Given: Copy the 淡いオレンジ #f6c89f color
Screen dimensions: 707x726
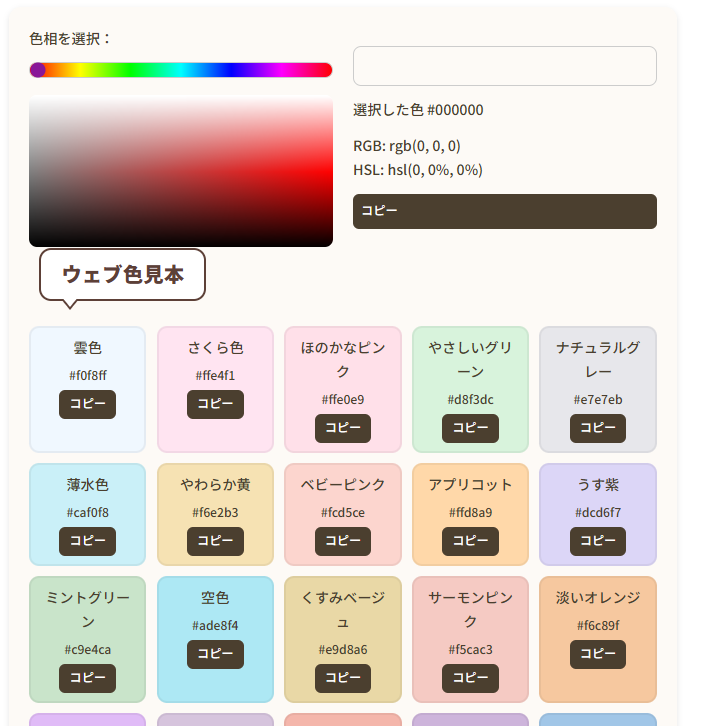Looking at the screenshot, I should (597, 655).
